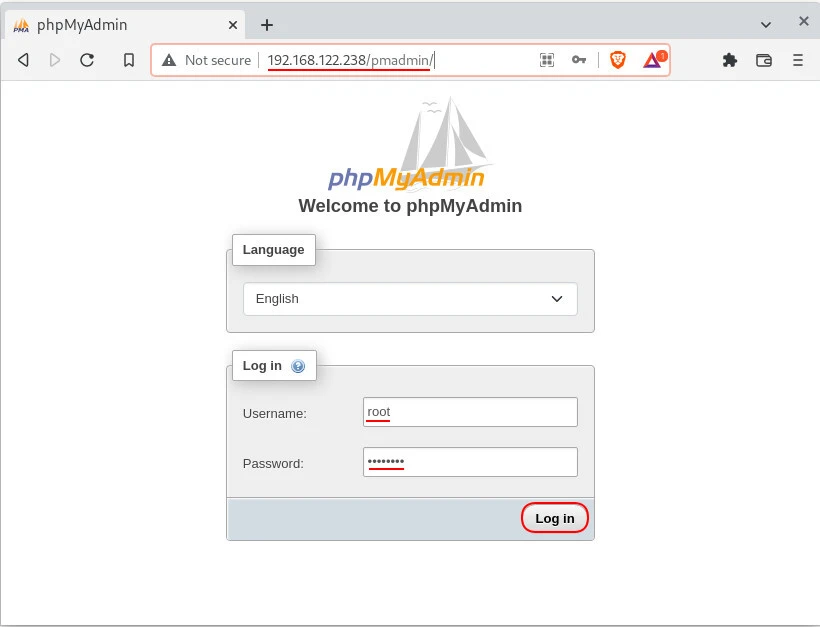
Task: Reload the phpMyAdmin page
Action: (87, 60)
